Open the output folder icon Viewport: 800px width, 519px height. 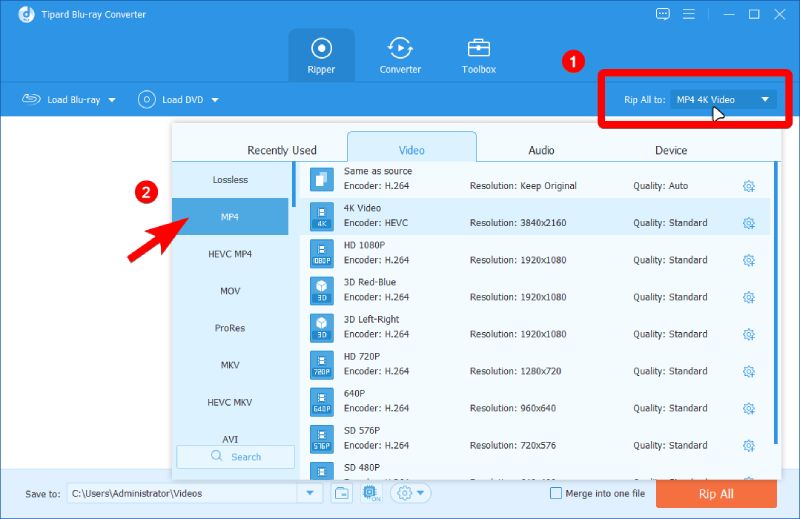342,493
